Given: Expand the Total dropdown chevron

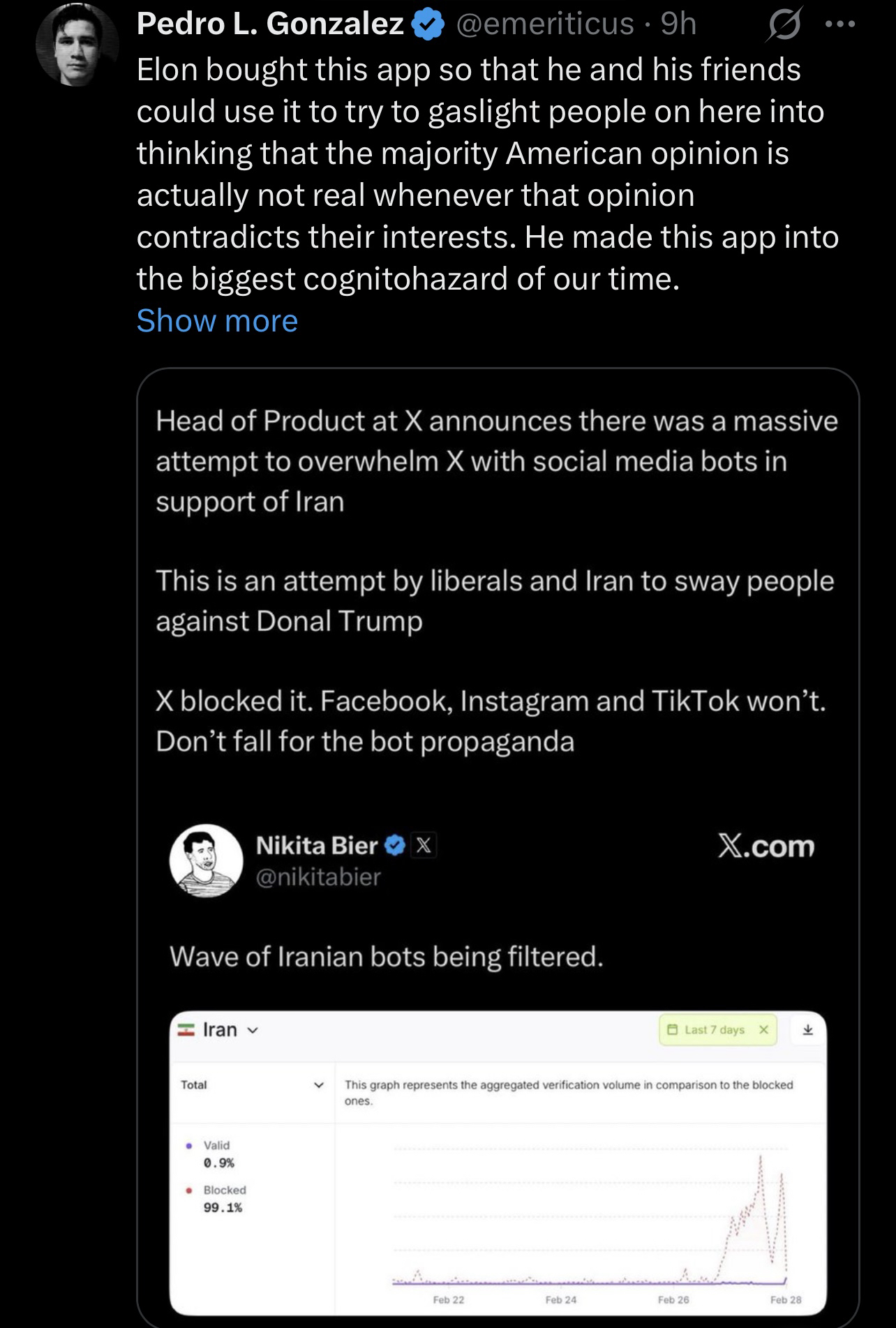Looking at the screenshot, I should [319, 1085].
